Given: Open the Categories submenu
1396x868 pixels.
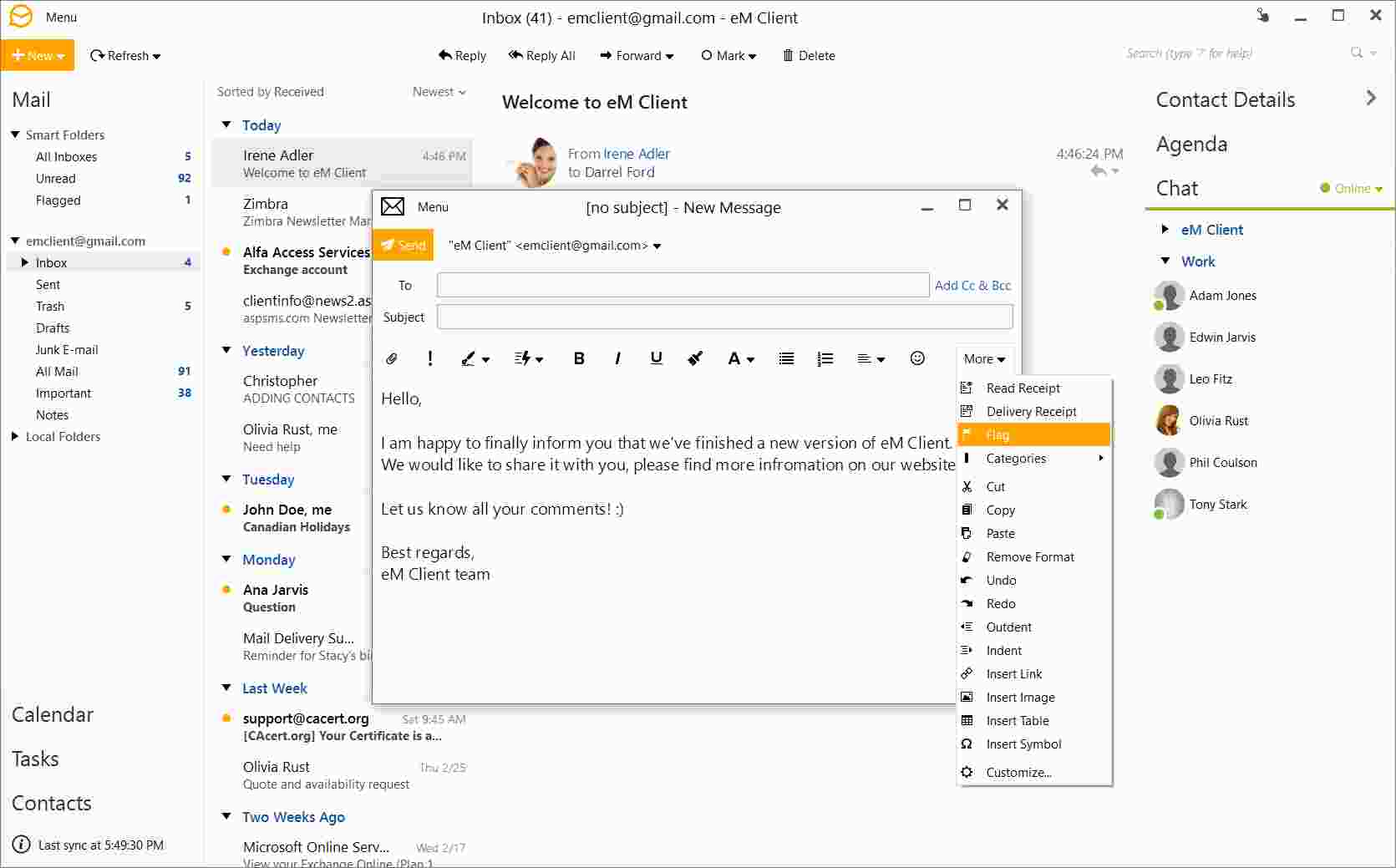Looking at the screenshot, I should tap(1034, 458).
